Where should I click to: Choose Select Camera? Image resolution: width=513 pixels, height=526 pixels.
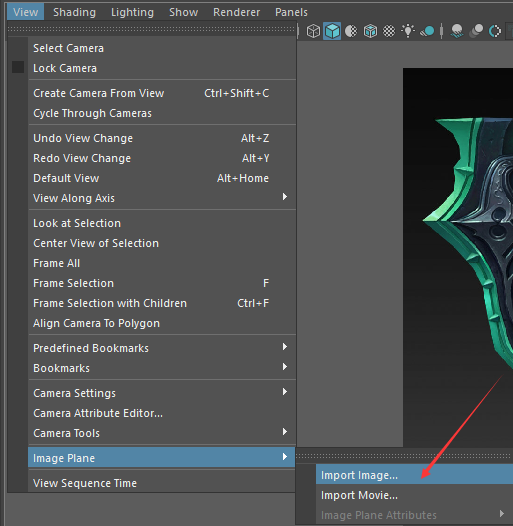click(162, 48)
